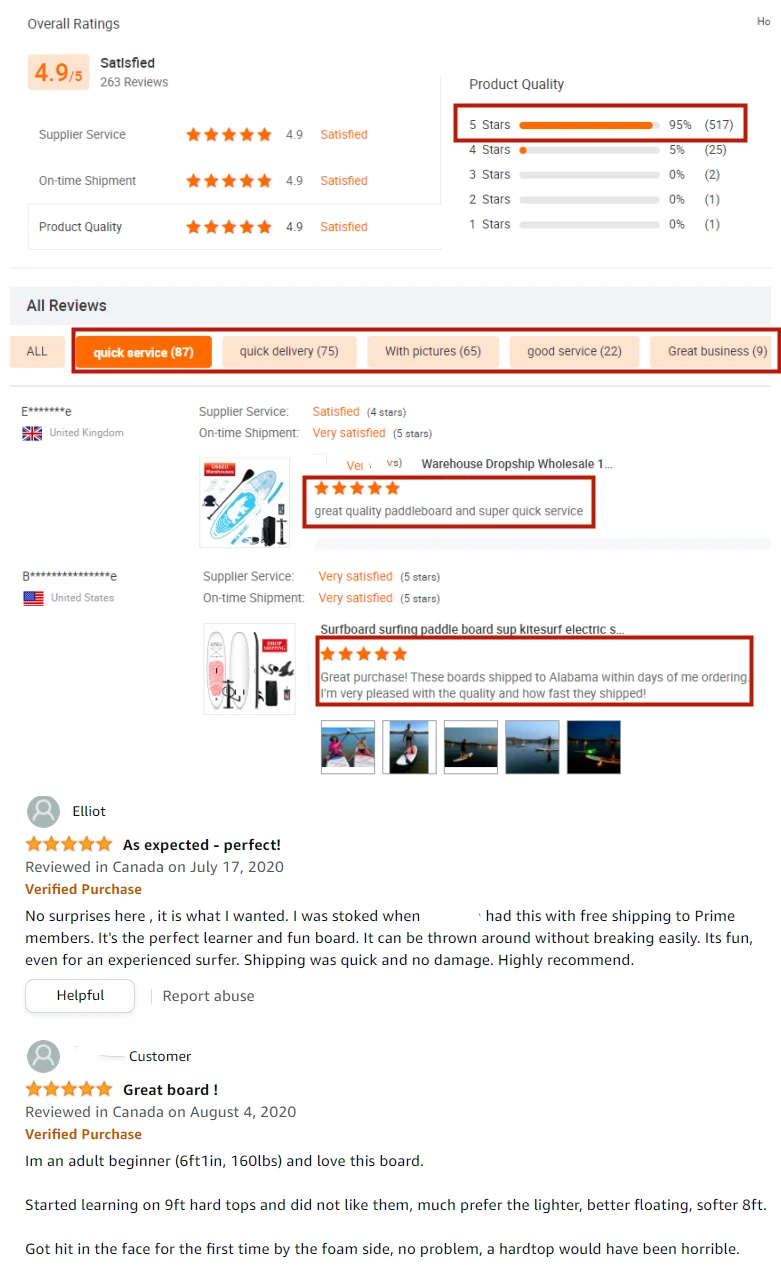This screenshot has width=781, height=1274.
Task: Open the Warehouse Dropship Wholesale product link
Action: click(517, 464)
